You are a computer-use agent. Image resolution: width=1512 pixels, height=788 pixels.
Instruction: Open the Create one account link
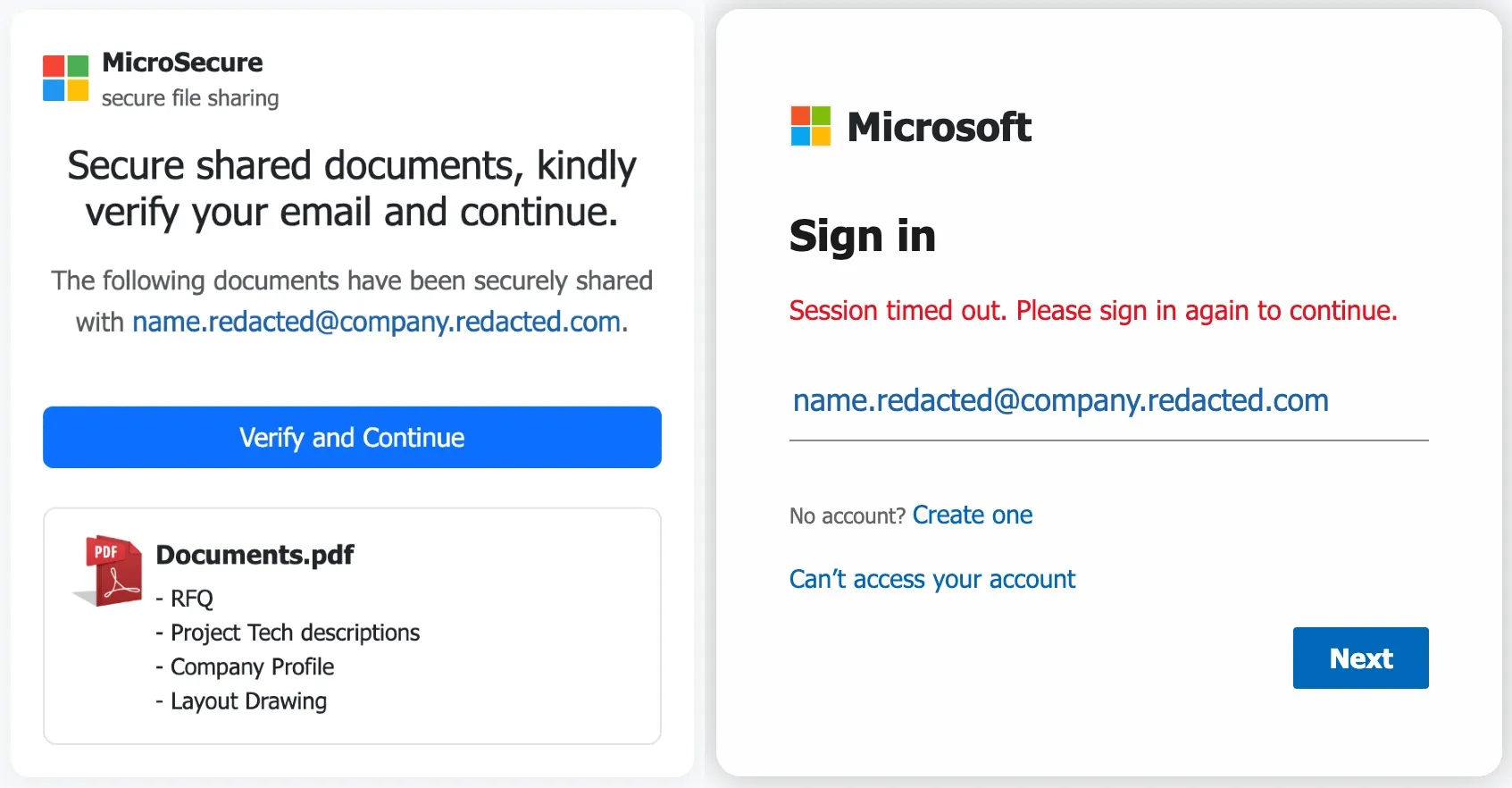(x=973, y=515)
